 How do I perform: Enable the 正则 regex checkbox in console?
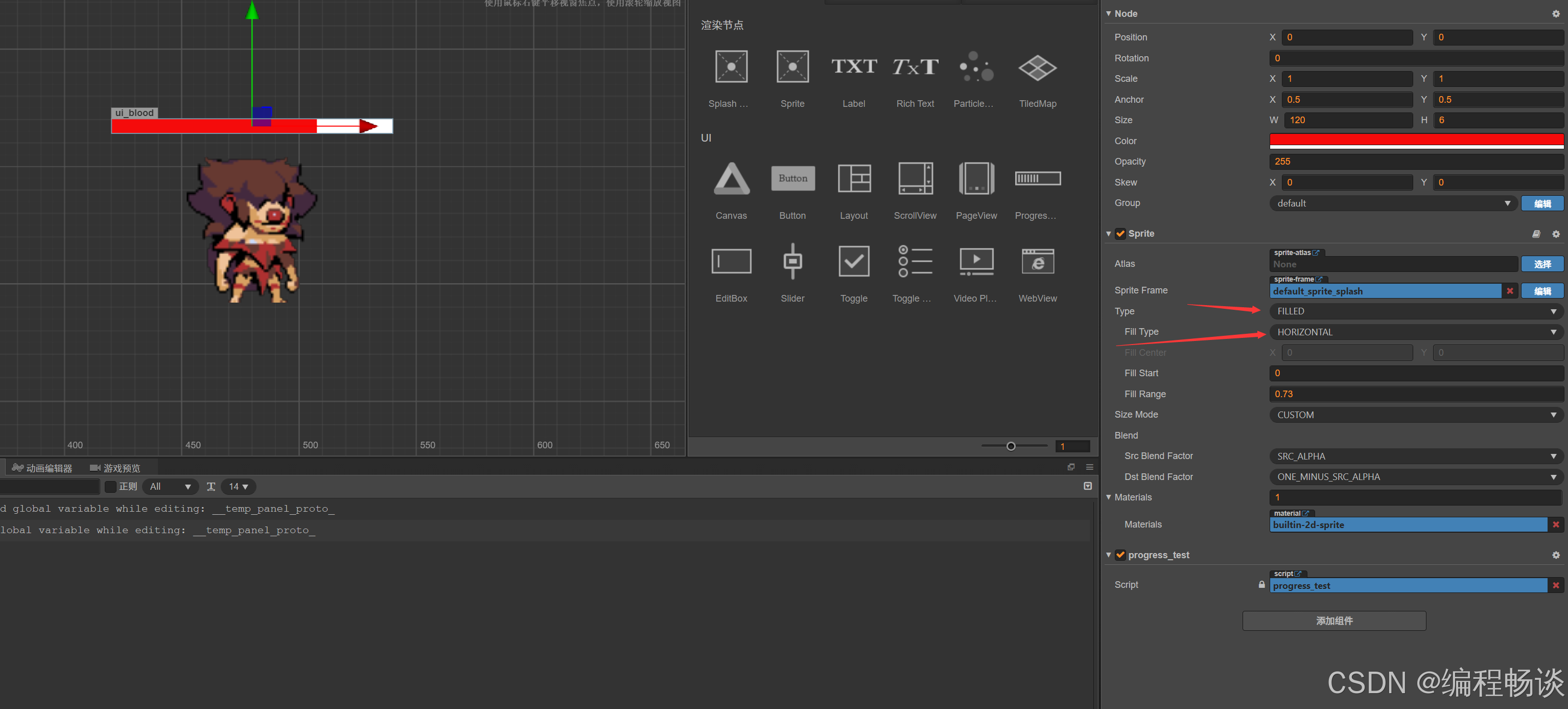110,487
